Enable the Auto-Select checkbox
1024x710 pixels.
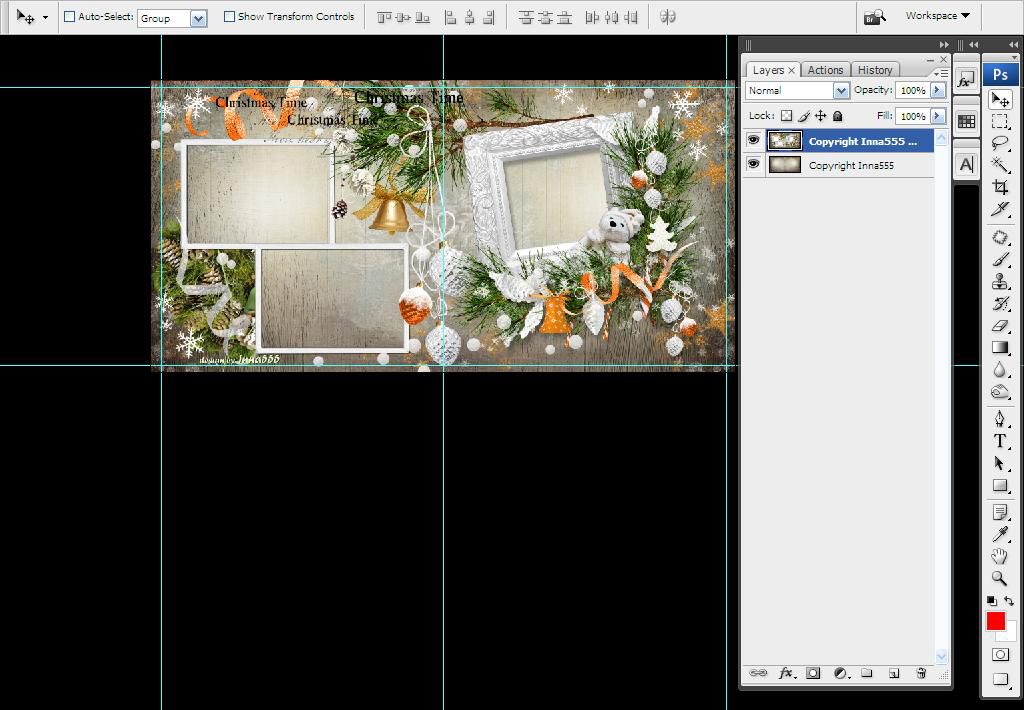pos(69,17)
